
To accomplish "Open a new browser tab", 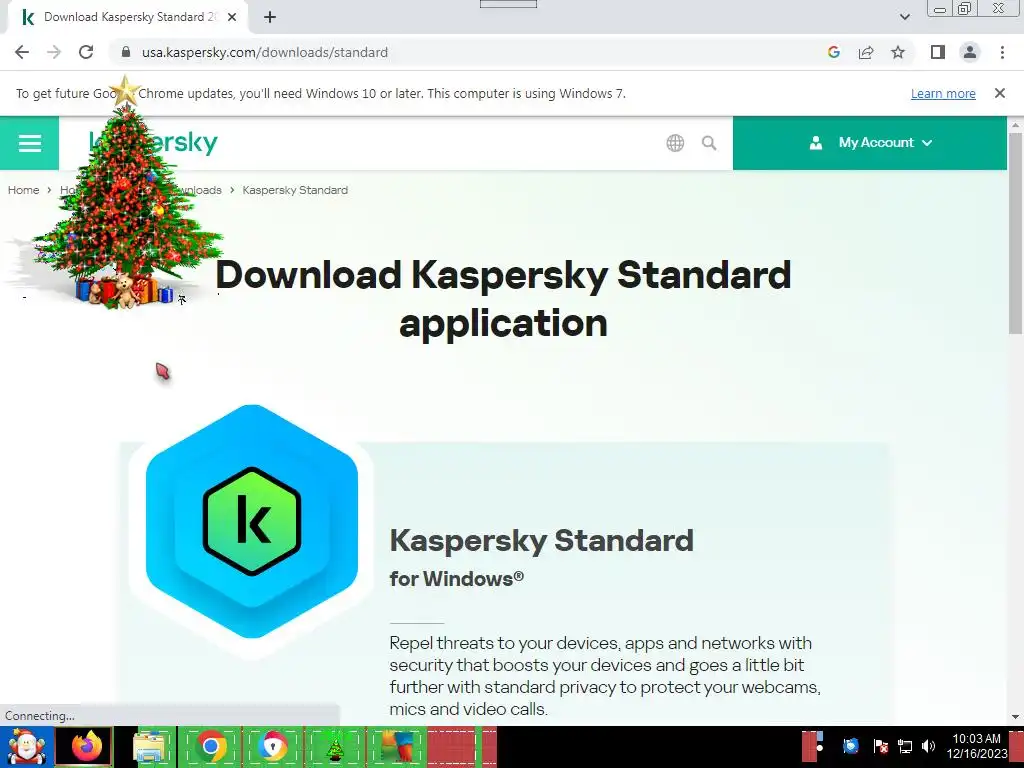I will 270,18.
